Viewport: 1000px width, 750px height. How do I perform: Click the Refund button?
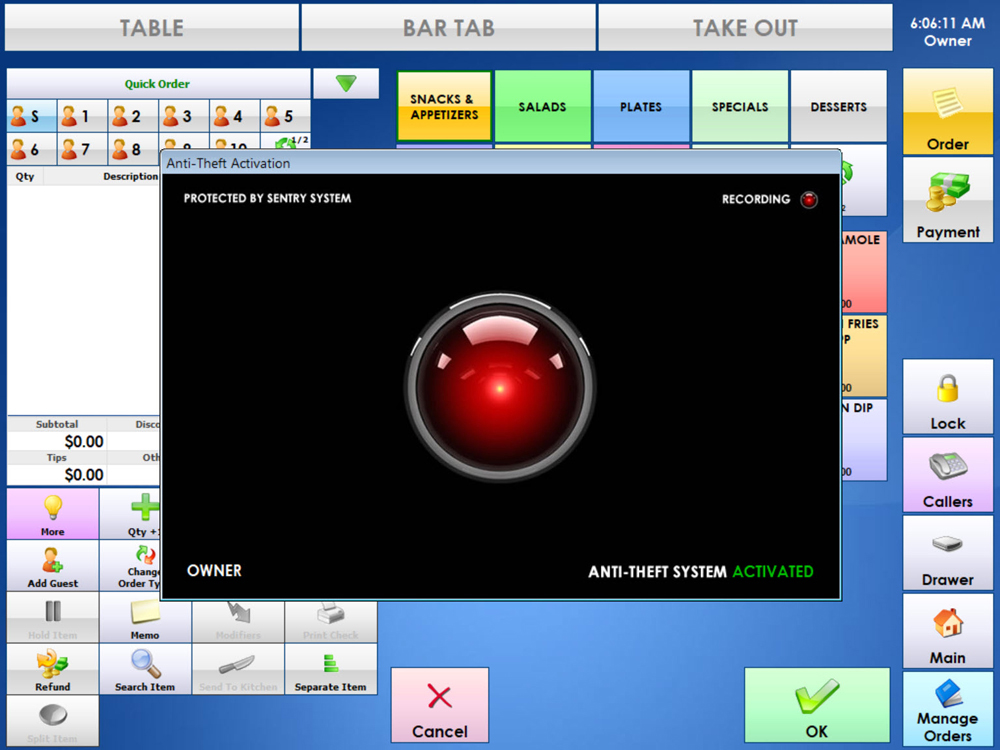[53, 669]
